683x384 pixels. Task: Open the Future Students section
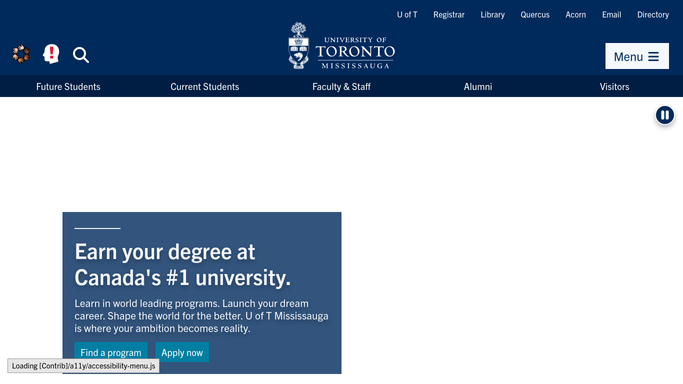point(68,87)
